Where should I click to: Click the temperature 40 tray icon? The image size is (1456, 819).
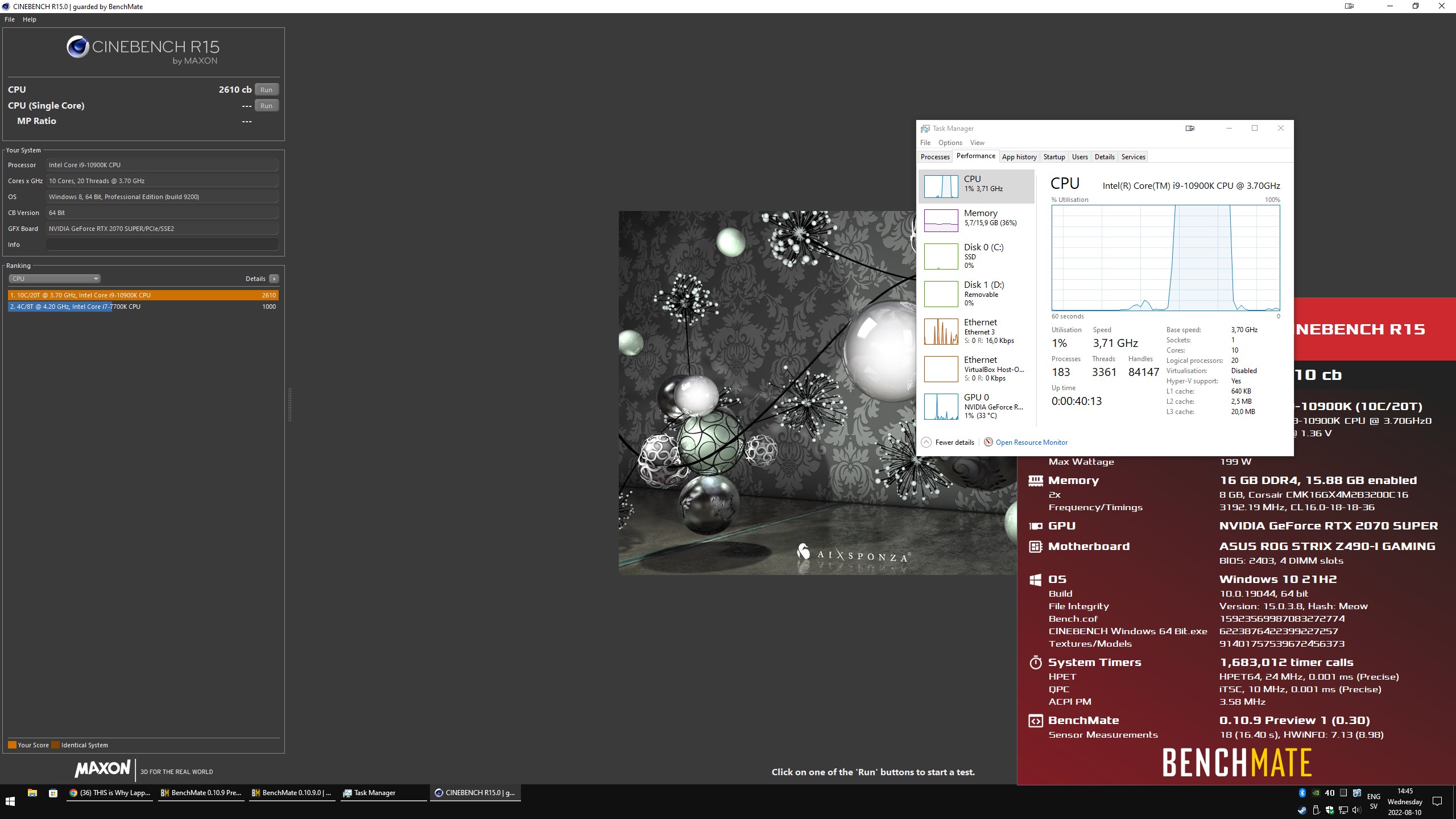point(1330,793)
